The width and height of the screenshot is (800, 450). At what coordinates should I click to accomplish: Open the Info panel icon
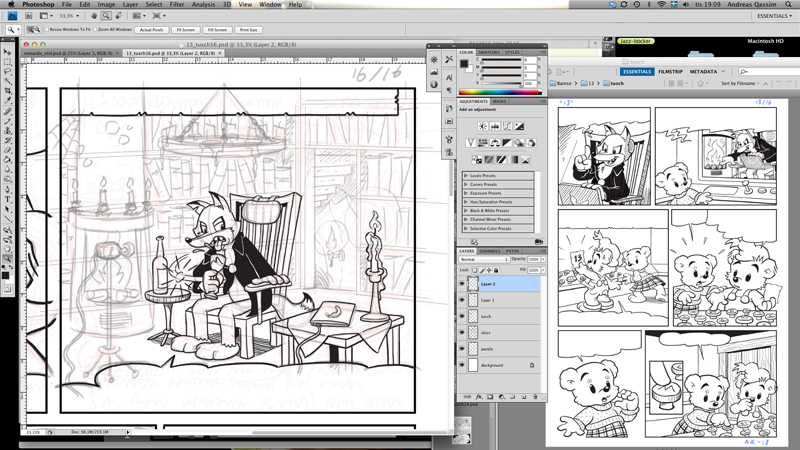(x=434, y=85)
